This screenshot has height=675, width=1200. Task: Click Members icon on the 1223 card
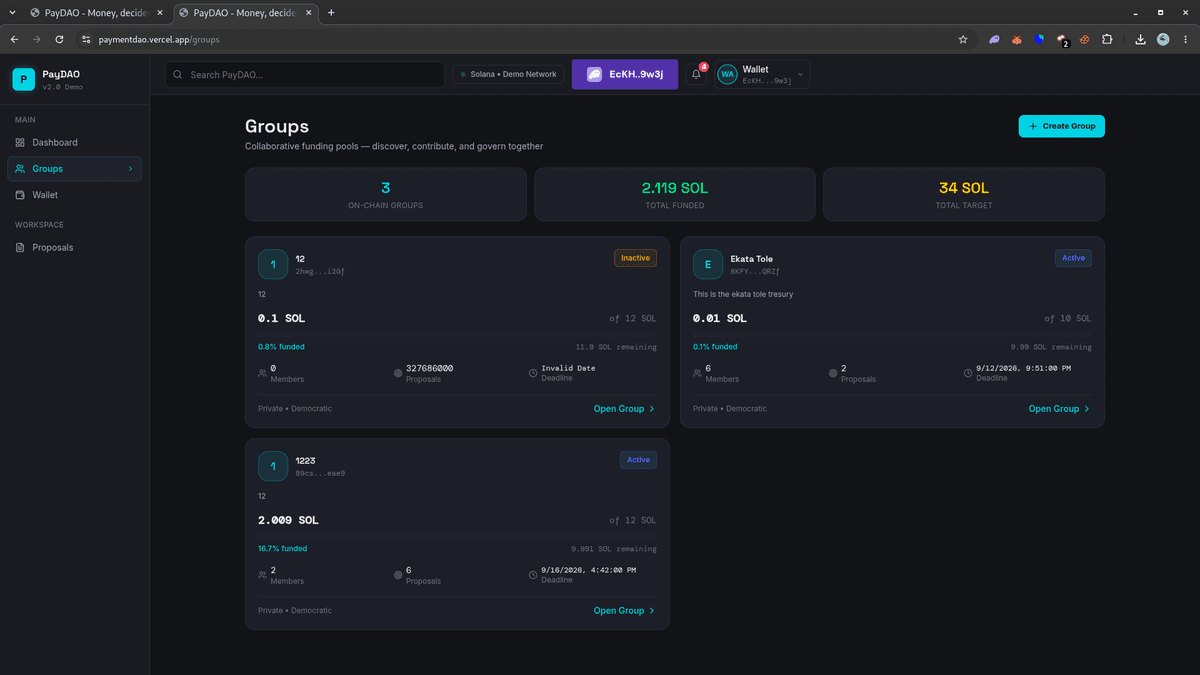[x=262, y=575]
